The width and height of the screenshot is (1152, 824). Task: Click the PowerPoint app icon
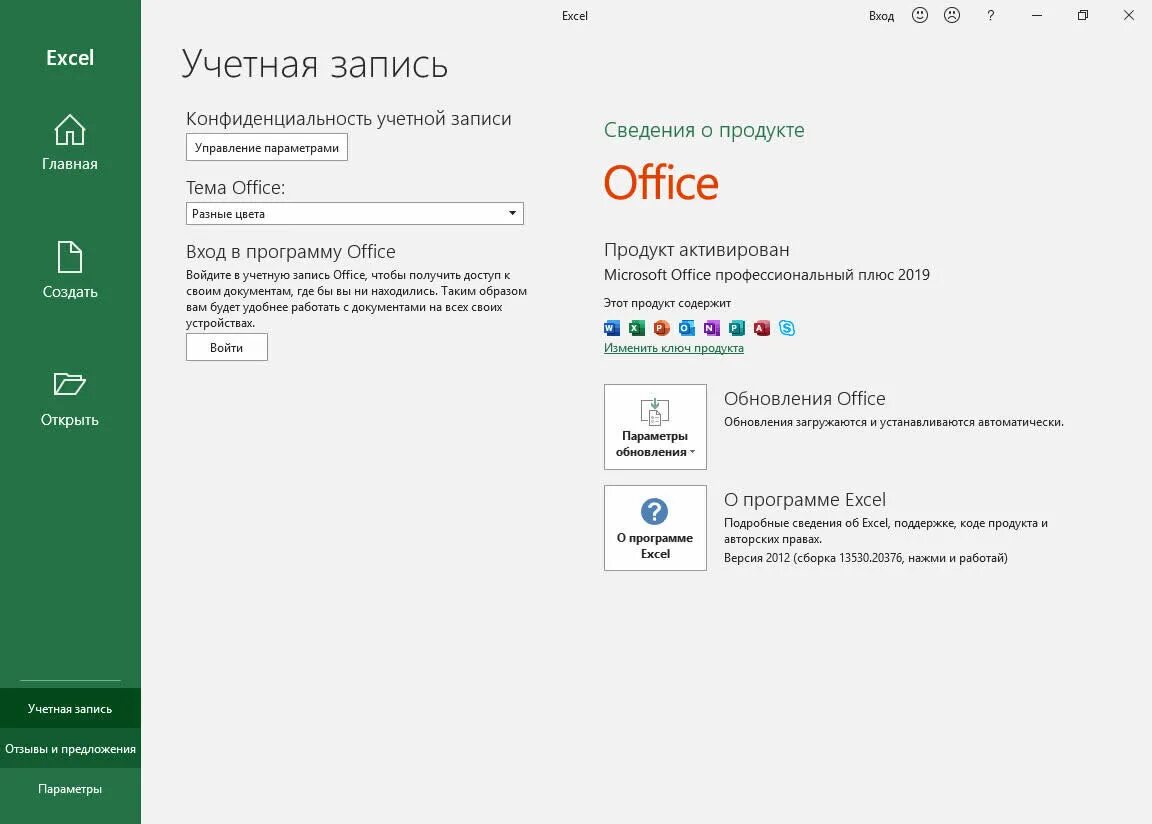coord(662,328)
